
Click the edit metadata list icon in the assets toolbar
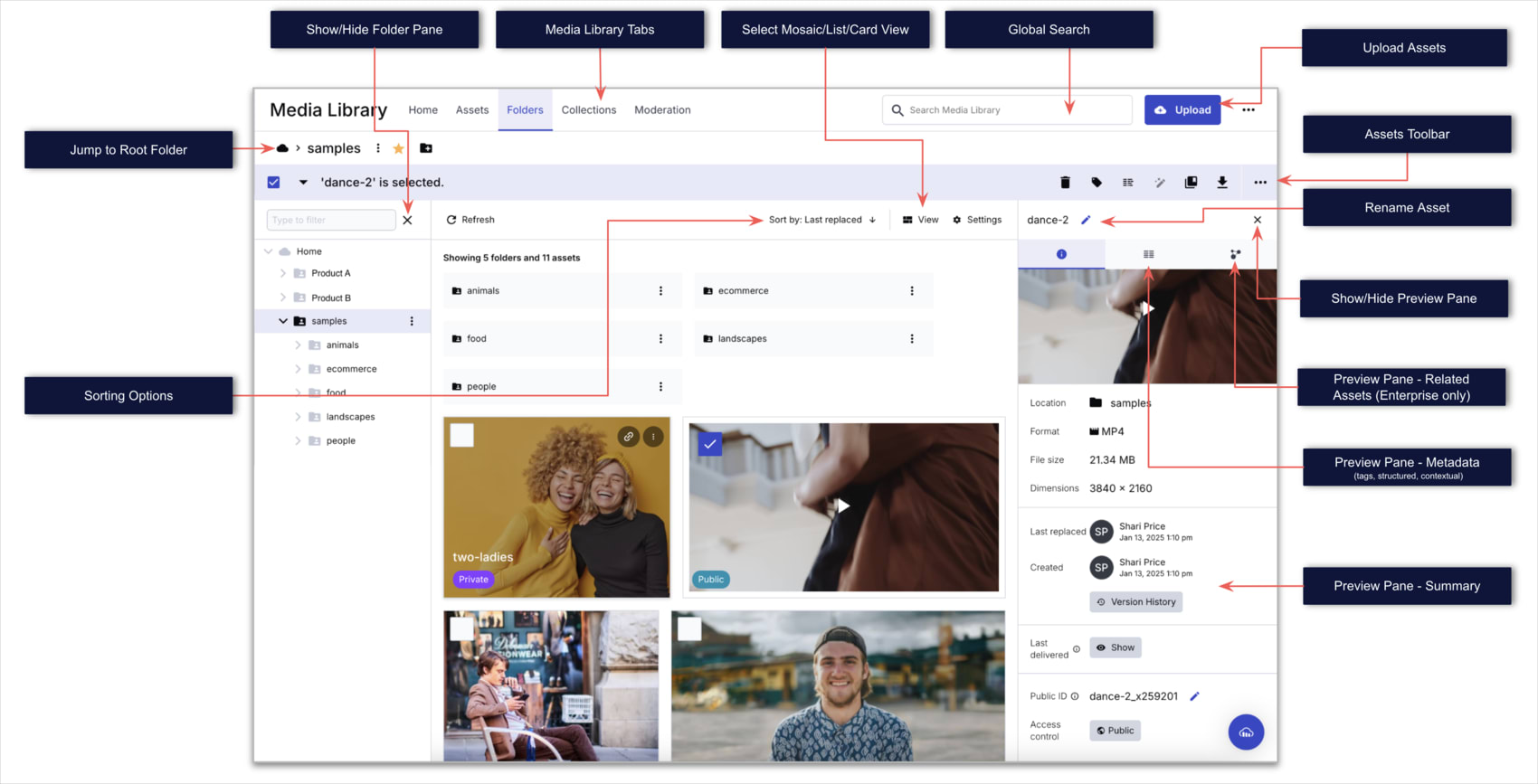click(x=1128, y=183)
